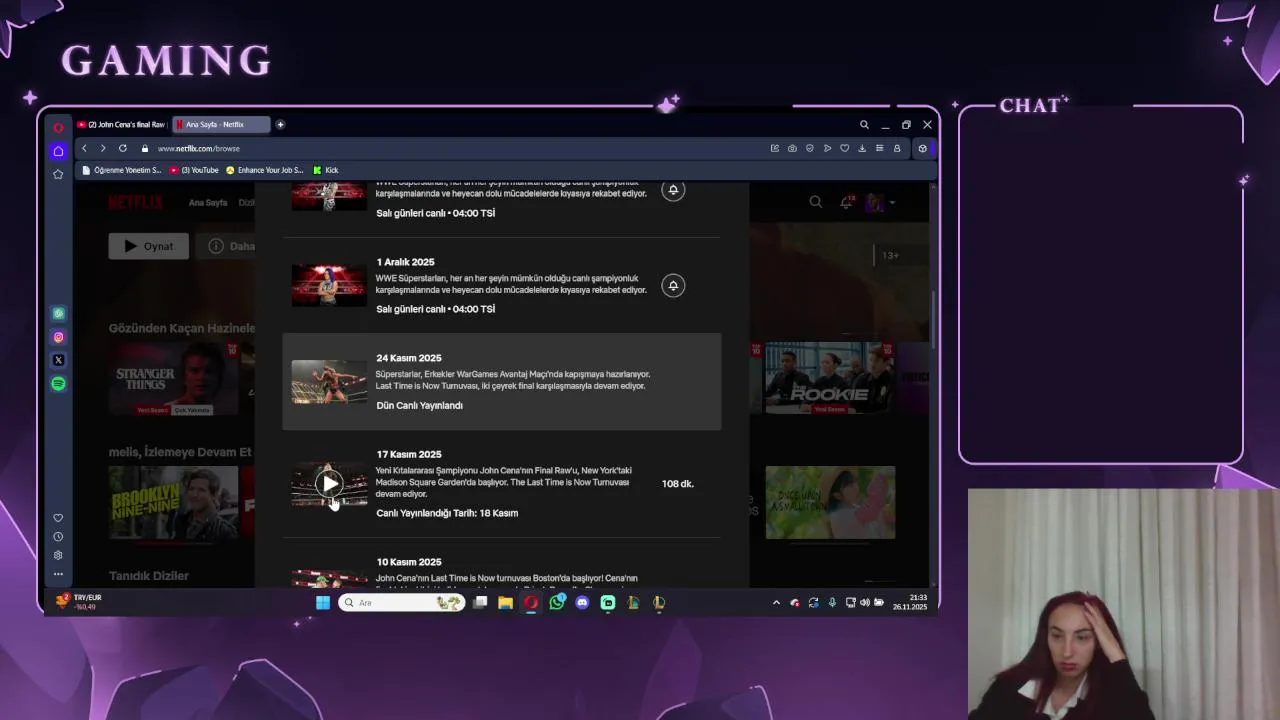Image resolution: width=1280 pixels, height=720 pixels.
Task: Open the Opera menu logo
Action: [58, 126]
